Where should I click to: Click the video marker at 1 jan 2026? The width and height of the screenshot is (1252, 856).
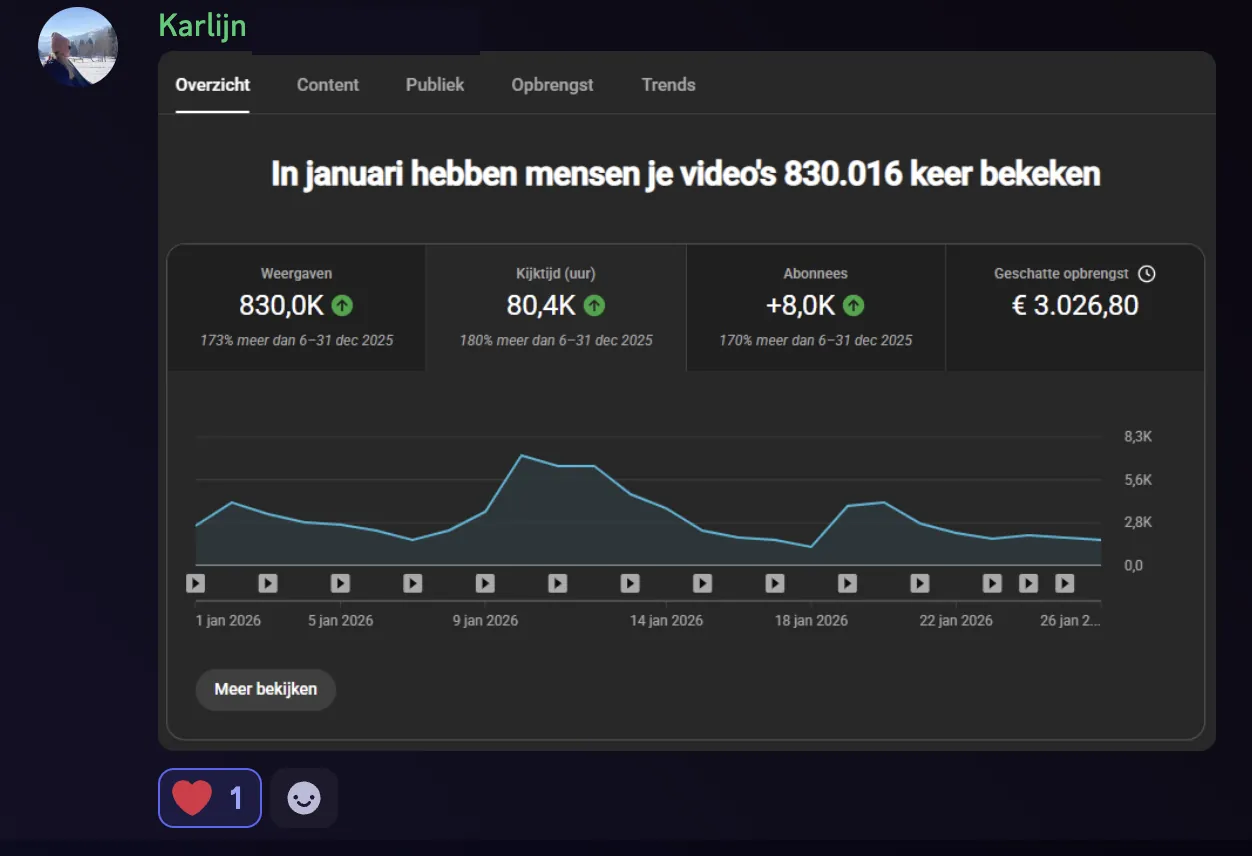(x=195, y=583)
